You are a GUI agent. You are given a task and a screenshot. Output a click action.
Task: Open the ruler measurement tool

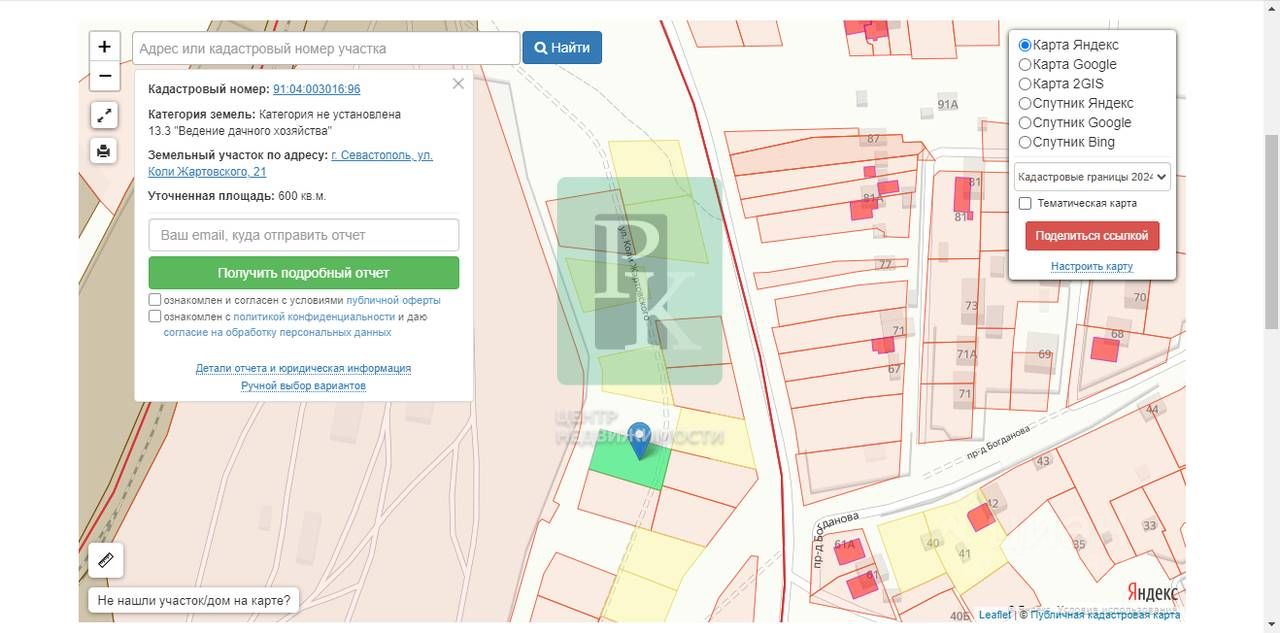coord(106,560)
